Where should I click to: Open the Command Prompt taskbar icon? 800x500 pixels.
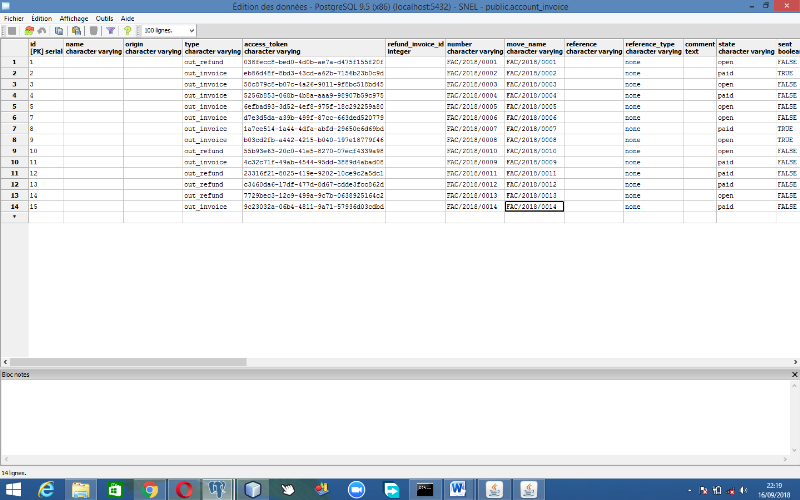pyautogui.click(x=425, y=490)
